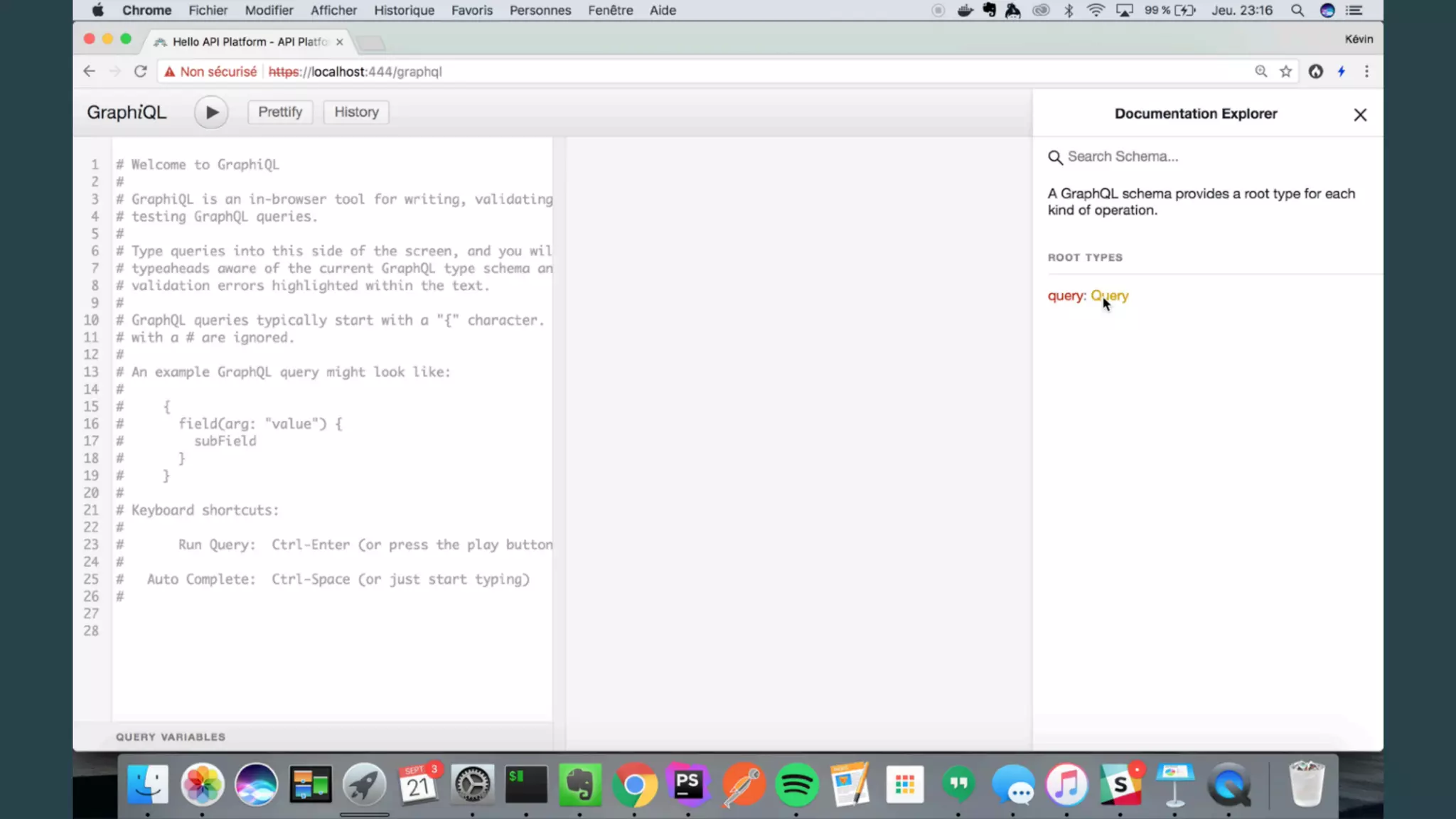Launch Siri from the Dock
This screenshot has height=819, width=1456.
click(256, 784)
